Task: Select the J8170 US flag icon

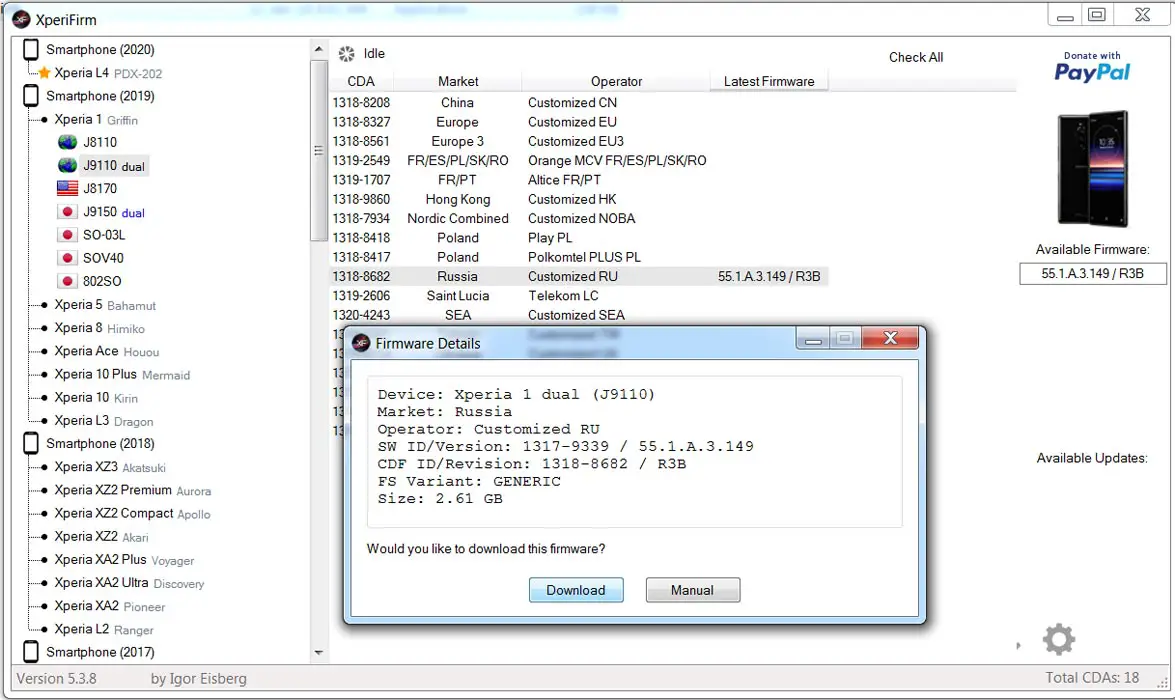Action: (x=67, y=188)
